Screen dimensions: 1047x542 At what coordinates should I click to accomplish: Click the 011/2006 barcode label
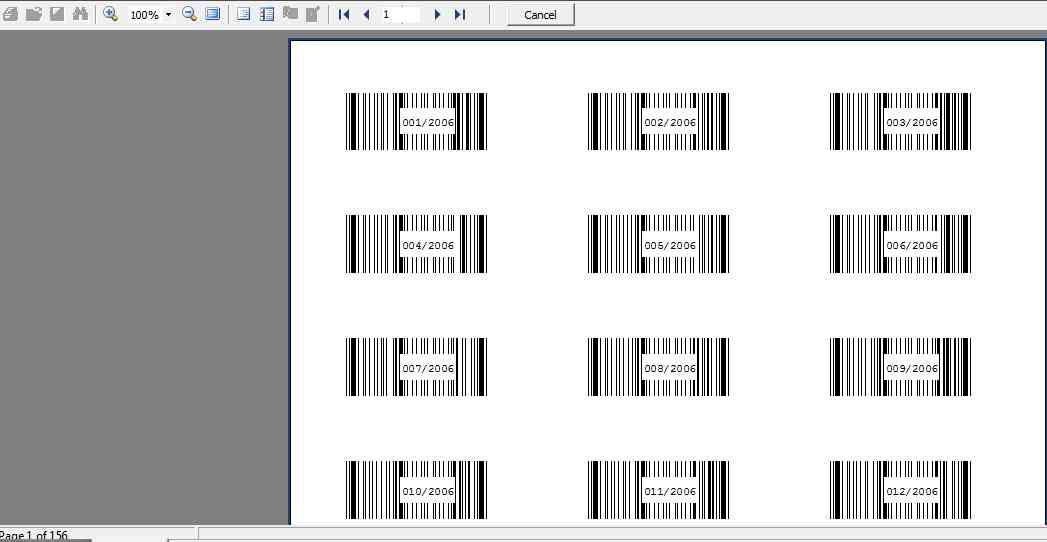point(658,490)
